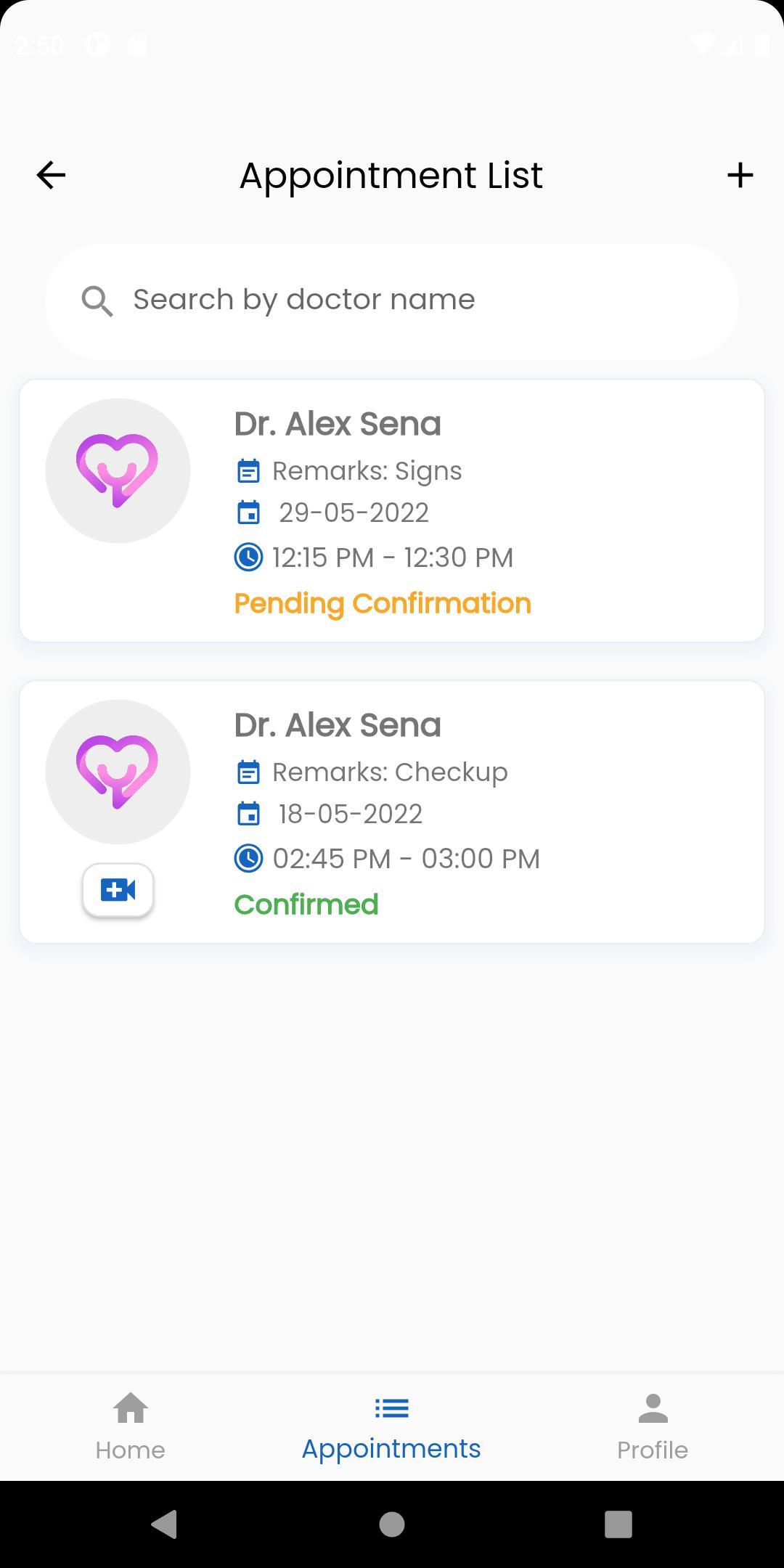Switch to Home tab
The width and height of the screenshot is (784, 1568).
[x=131, y=1426]
